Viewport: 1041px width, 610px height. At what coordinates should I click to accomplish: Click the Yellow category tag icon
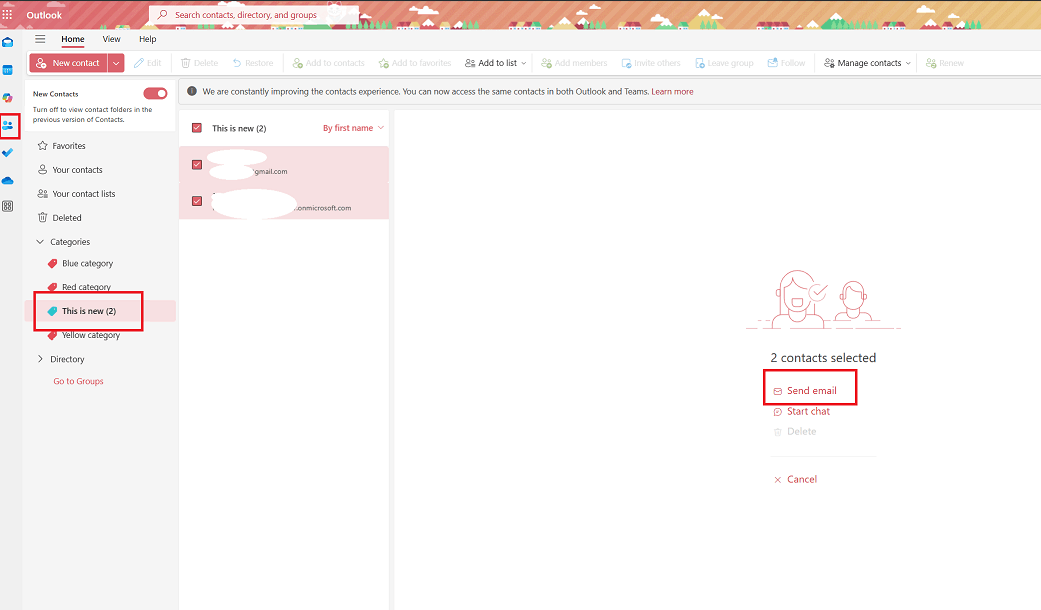[x=52, y=335]
